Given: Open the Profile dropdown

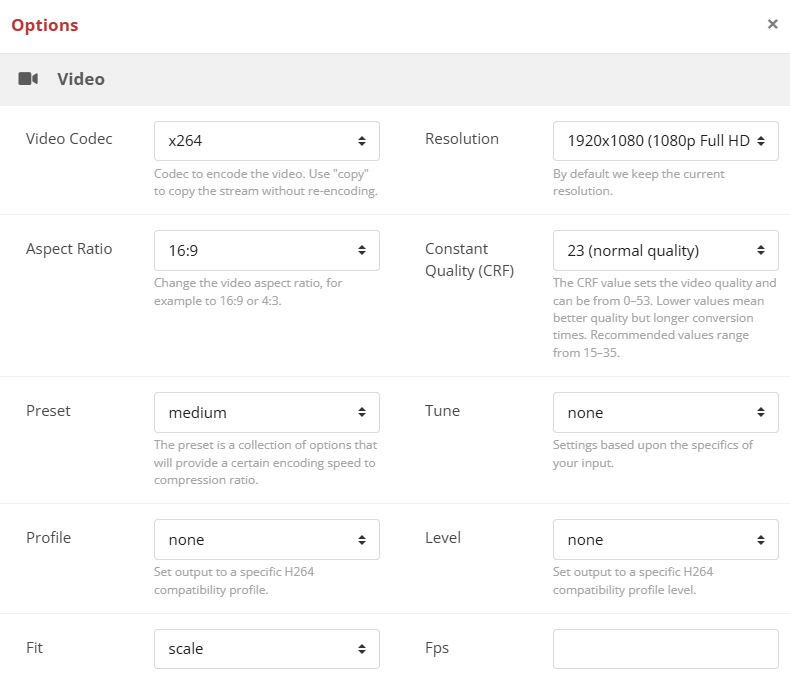Looking at the screenshot, I should click(x=267, y=539).
